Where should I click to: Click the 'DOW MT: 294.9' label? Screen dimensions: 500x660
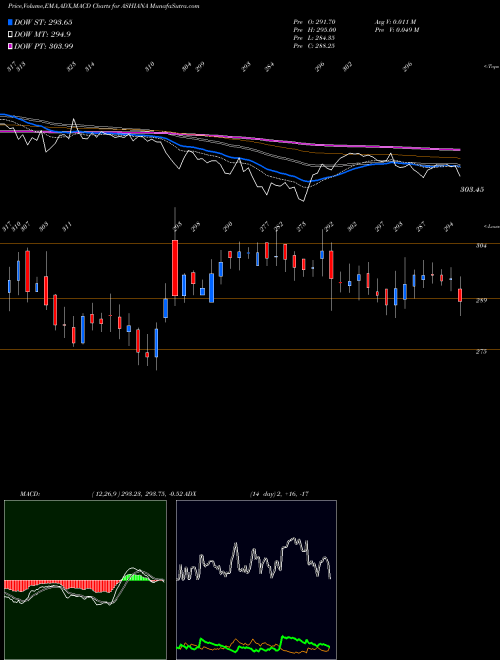tap(42, 34)
